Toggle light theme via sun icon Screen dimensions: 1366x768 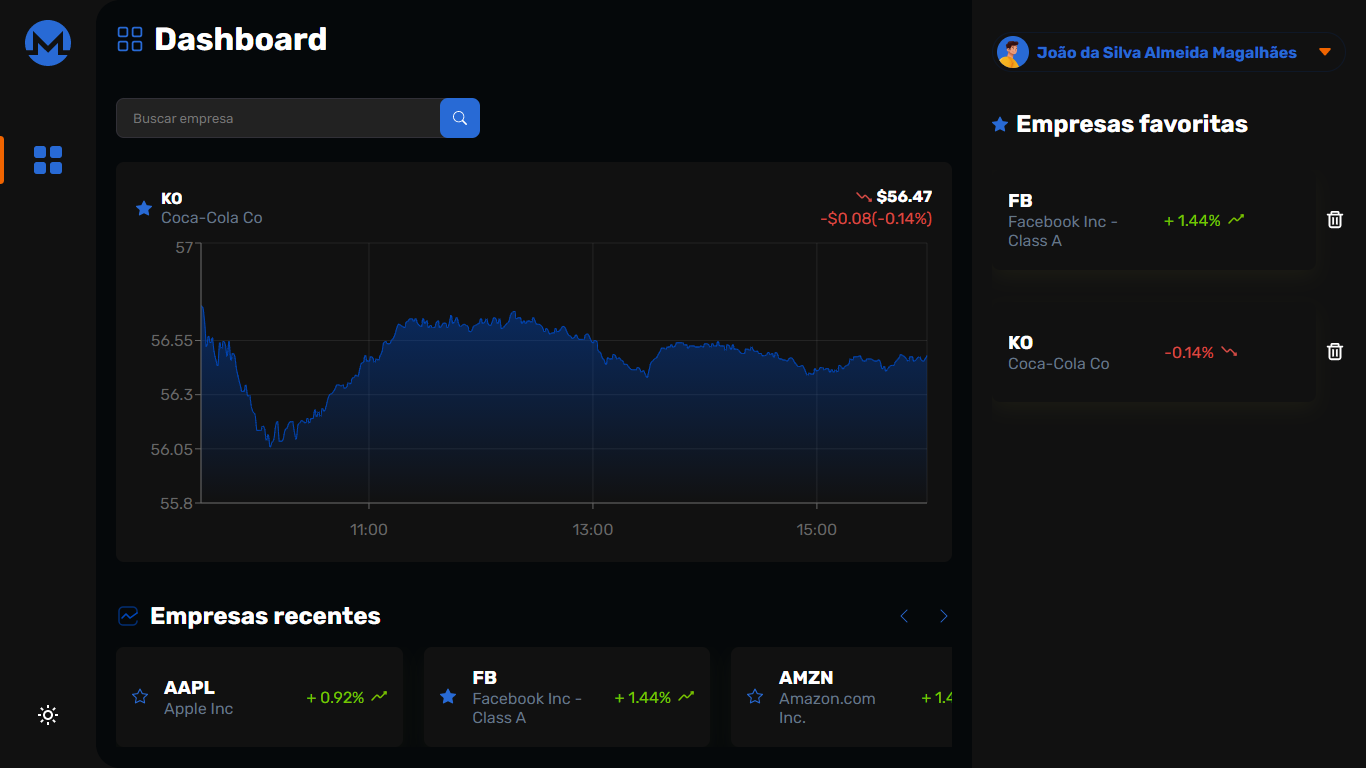tap(48, 715)
